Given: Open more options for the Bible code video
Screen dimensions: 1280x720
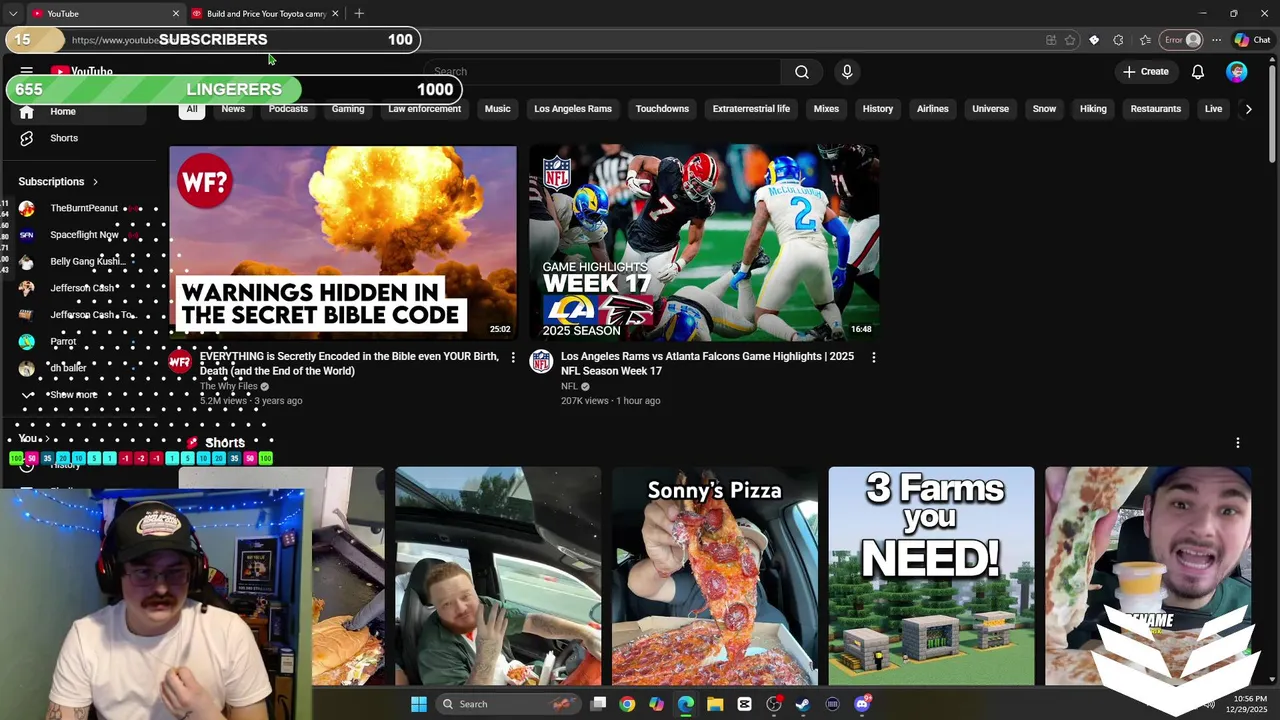Looking at the screenshot, I should 513,357.
